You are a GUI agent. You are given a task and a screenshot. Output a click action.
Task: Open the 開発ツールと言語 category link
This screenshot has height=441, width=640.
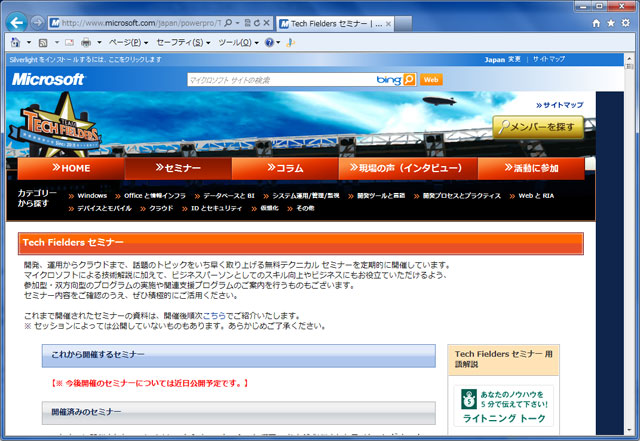[381, 196]
